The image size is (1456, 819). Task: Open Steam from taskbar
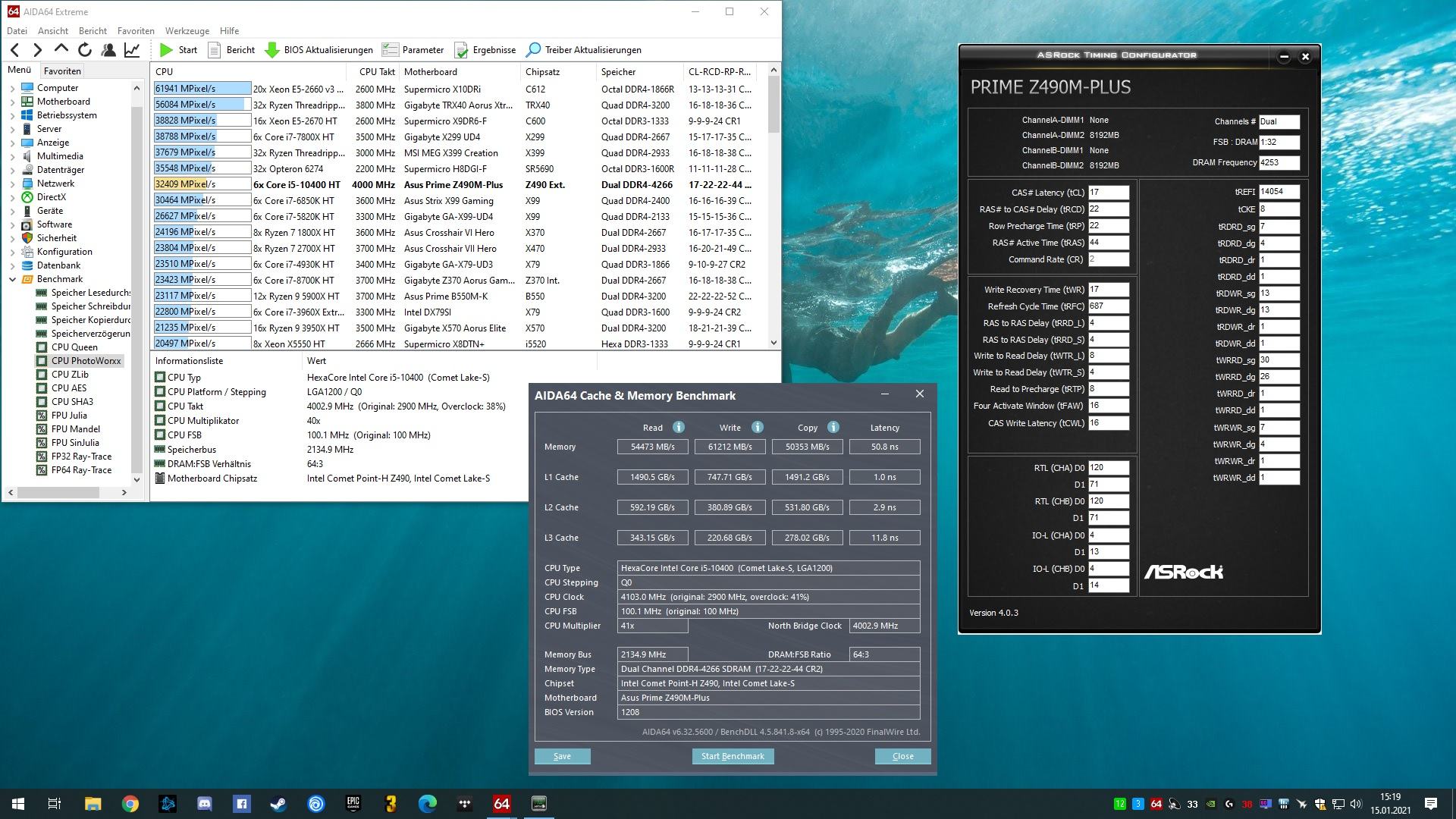(278, 804)
